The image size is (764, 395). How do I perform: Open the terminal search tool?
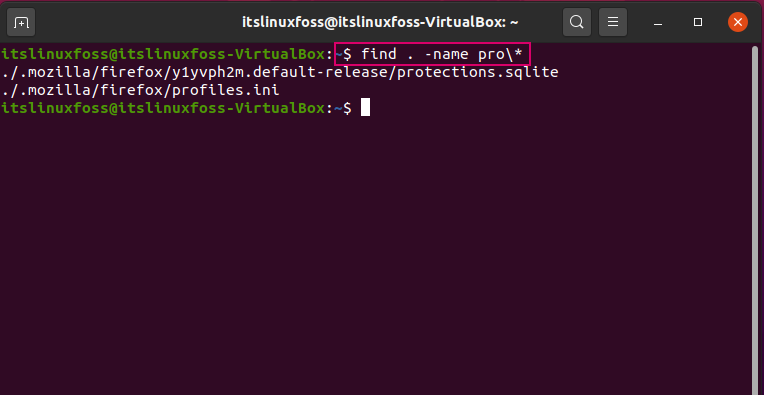pyautogui.click(x=576, y=22)
